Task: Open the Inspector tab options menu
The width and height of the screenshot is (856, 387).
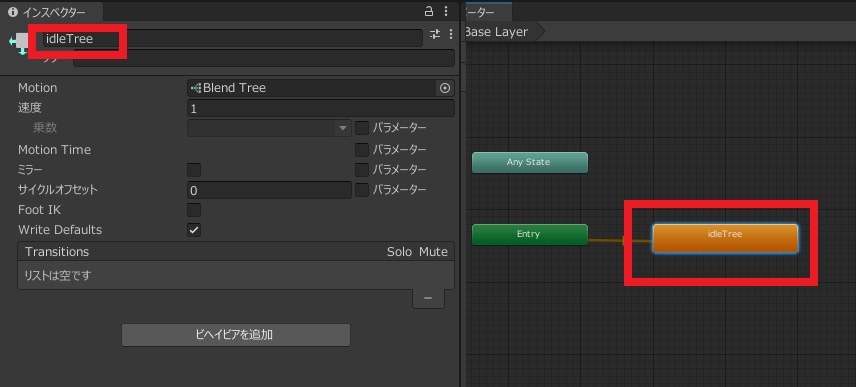Action: 446,11
